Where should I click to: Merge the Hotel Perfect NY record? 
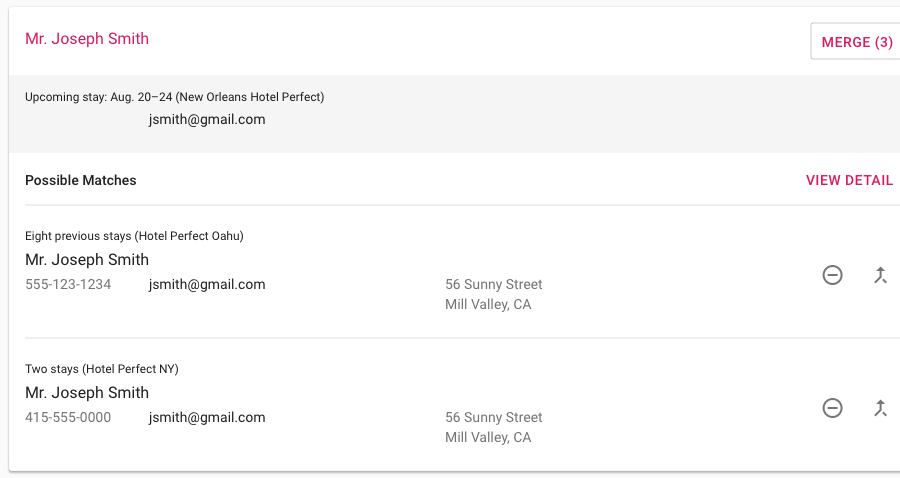pos(880,408)
